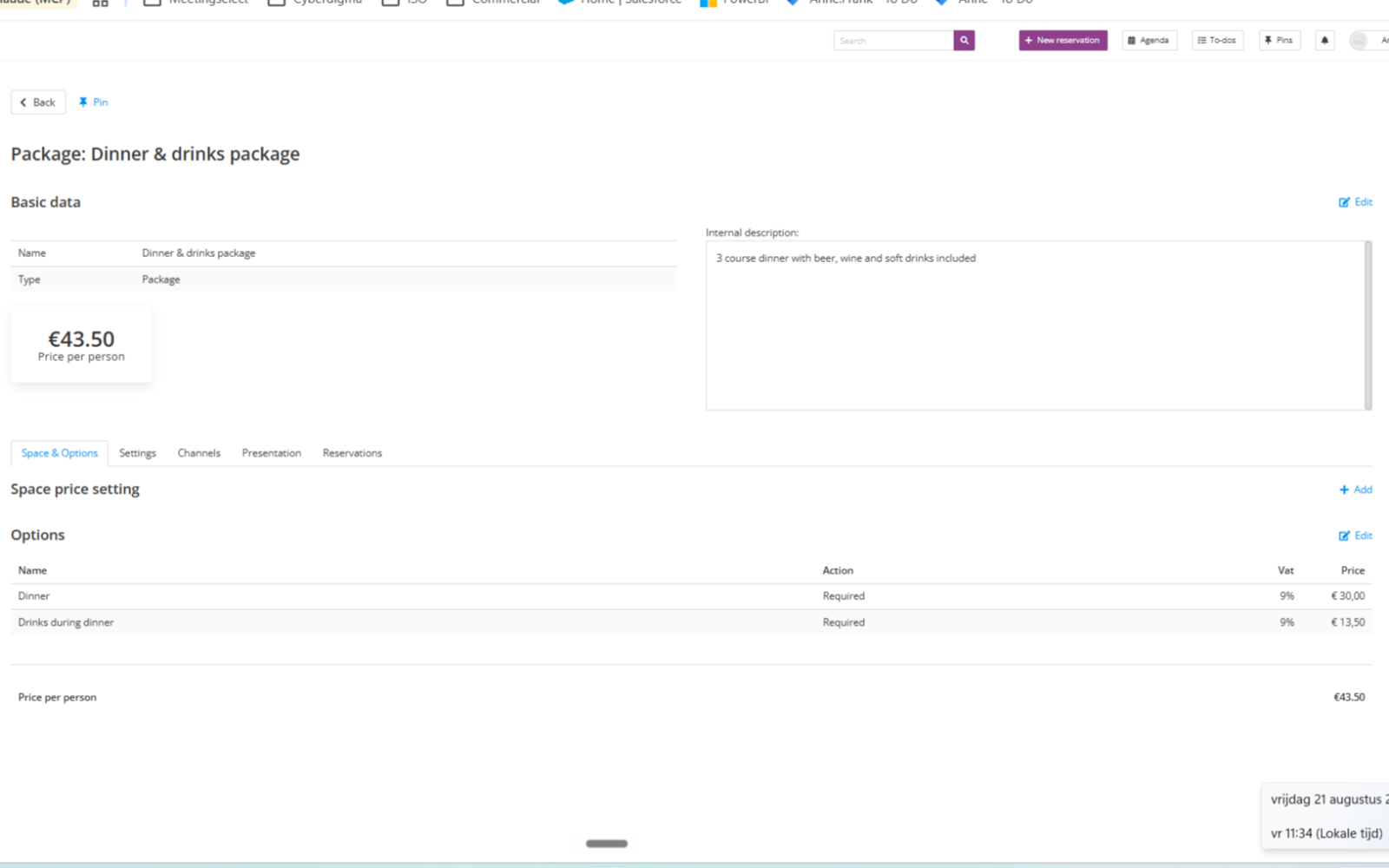Switch to the Reservations tab

tap(352, 453)
